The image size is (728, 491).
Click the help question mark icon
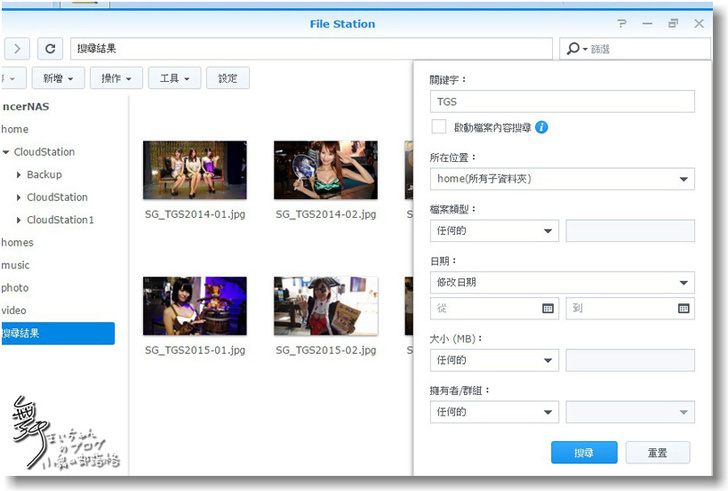[622, 24]
